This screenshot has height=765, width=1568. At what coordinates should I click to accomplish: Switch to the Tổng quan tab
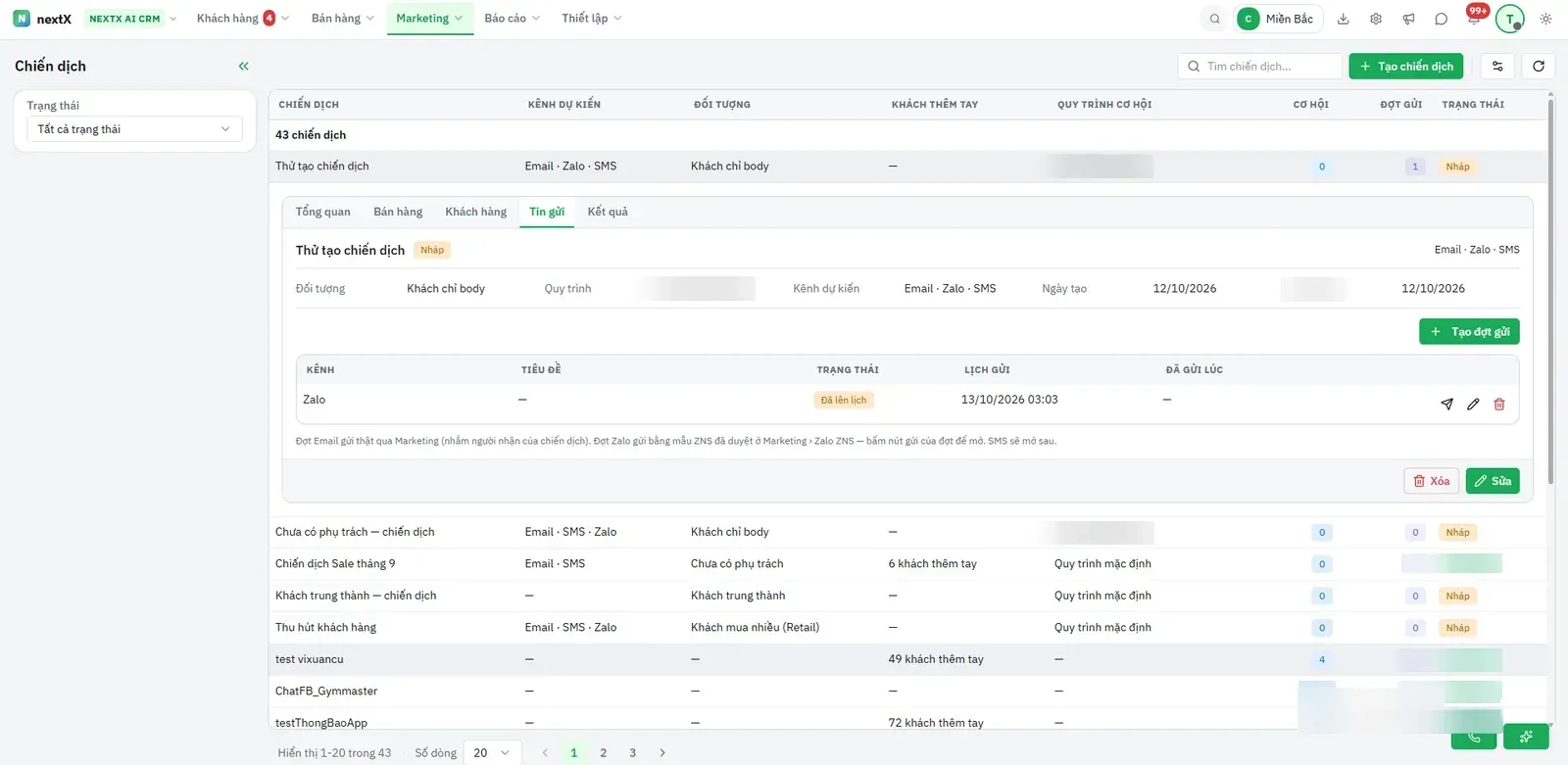[x=322, y=212]
